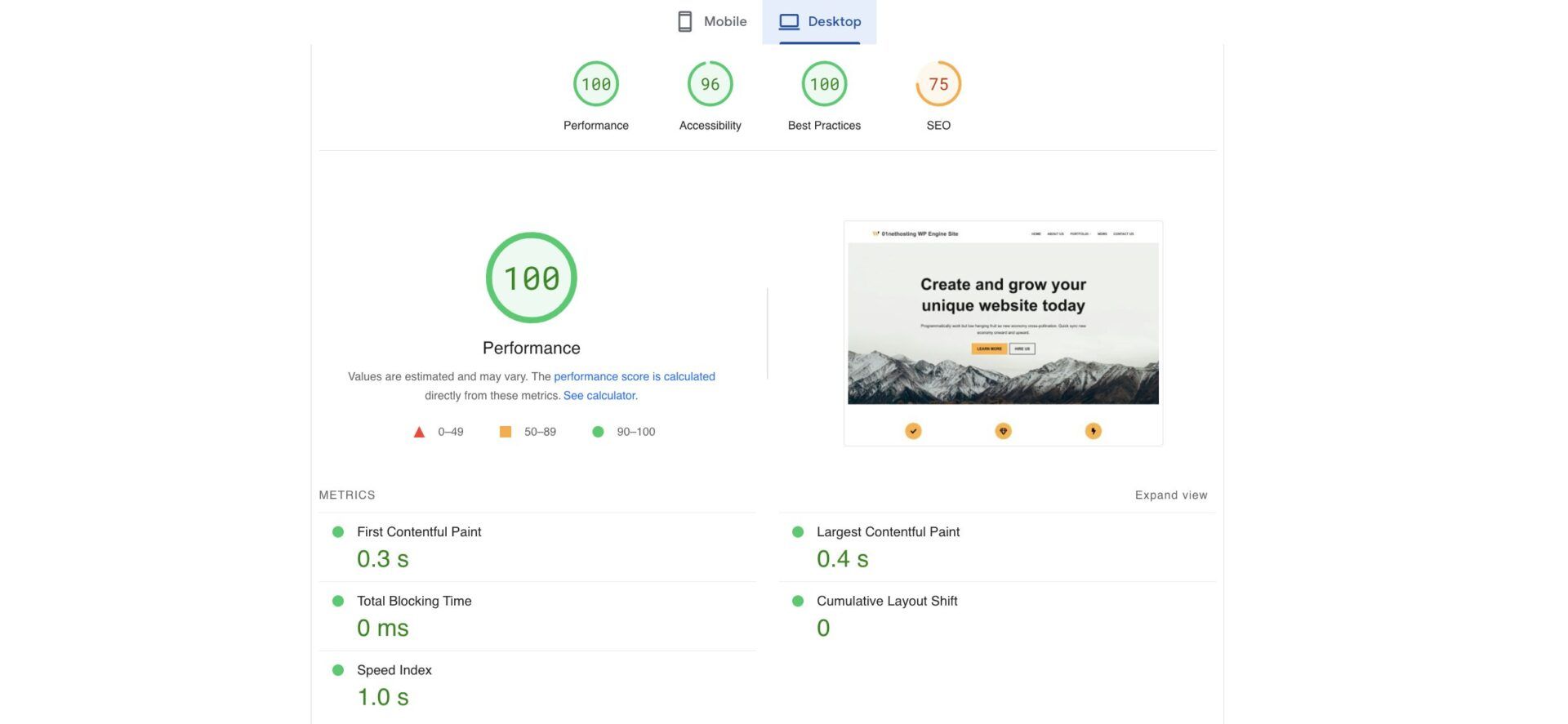Click the Total Blocking Time green dot
The width and height of the screenshot is (1568, 724).
click(x=338, y=602)
